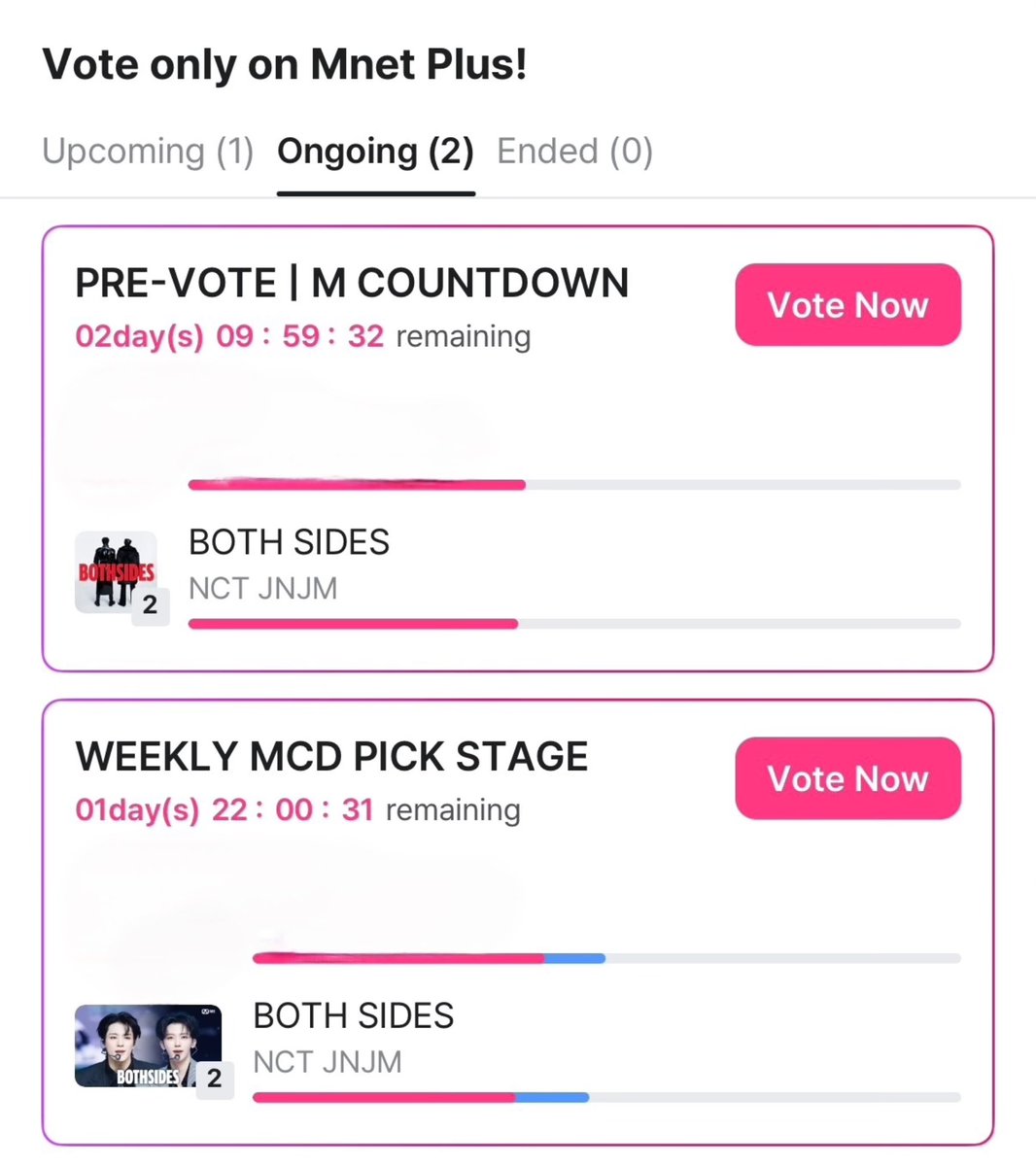The image size is (1036, 1166).
Task: Tap Vote Now for WEEKLY MCD PICK STAGE
Action: click(847, 778)
